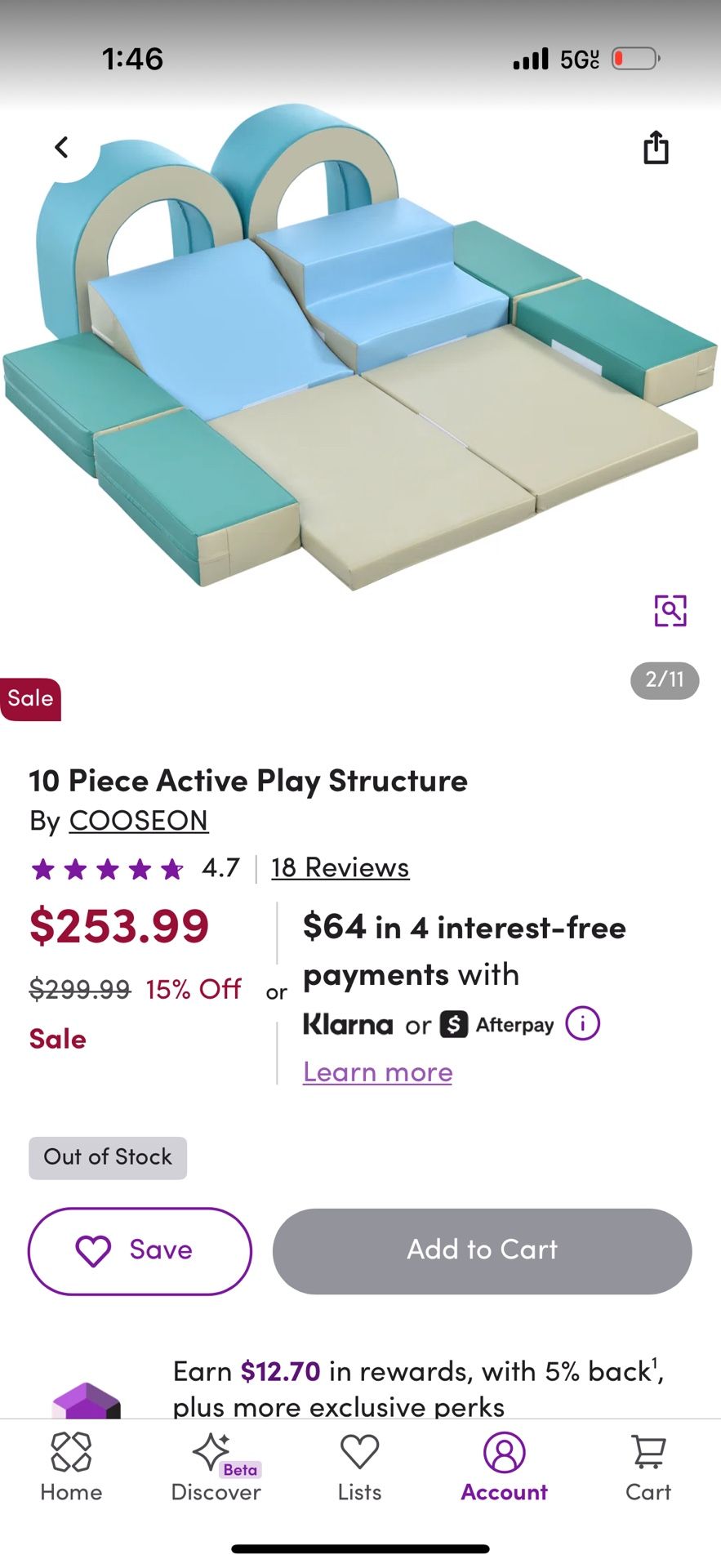The image size is (721, 1568).
Task: Tap the Klarna logo
Action: point(348,1024)
